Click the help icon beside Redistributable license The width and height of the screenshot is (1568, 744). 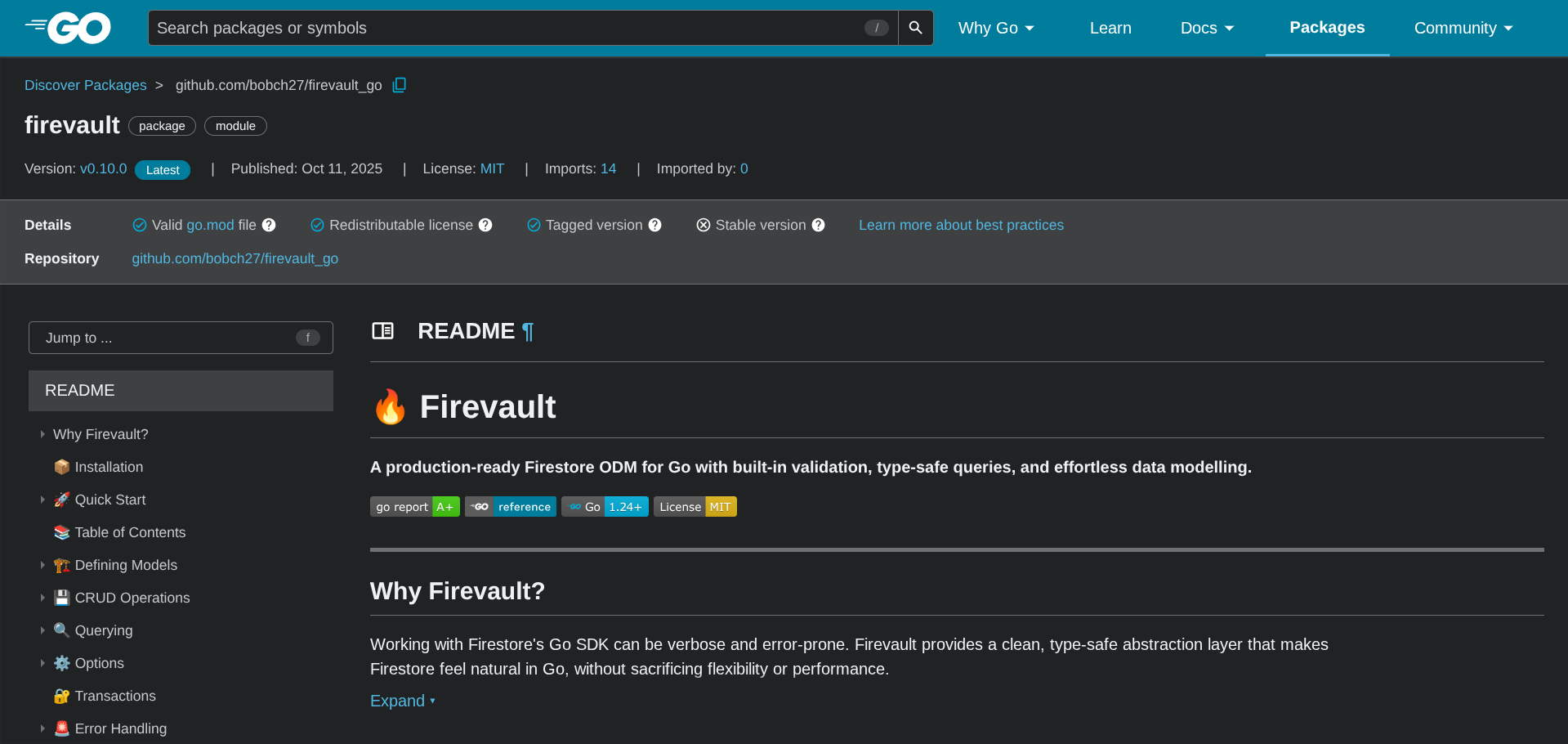[485, 225]
